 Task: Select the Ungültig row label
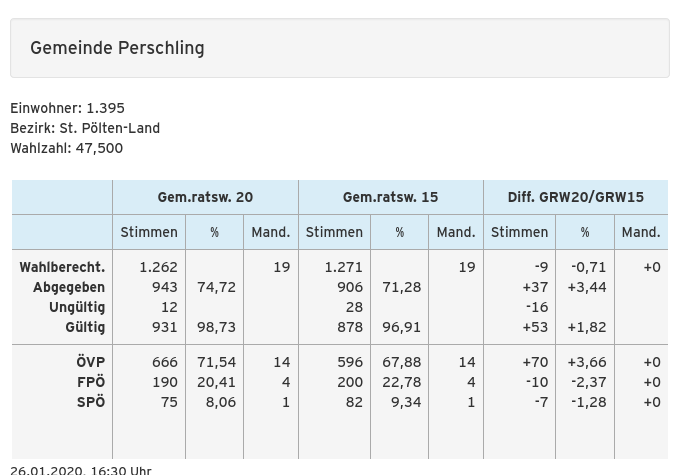pos(77,308)
